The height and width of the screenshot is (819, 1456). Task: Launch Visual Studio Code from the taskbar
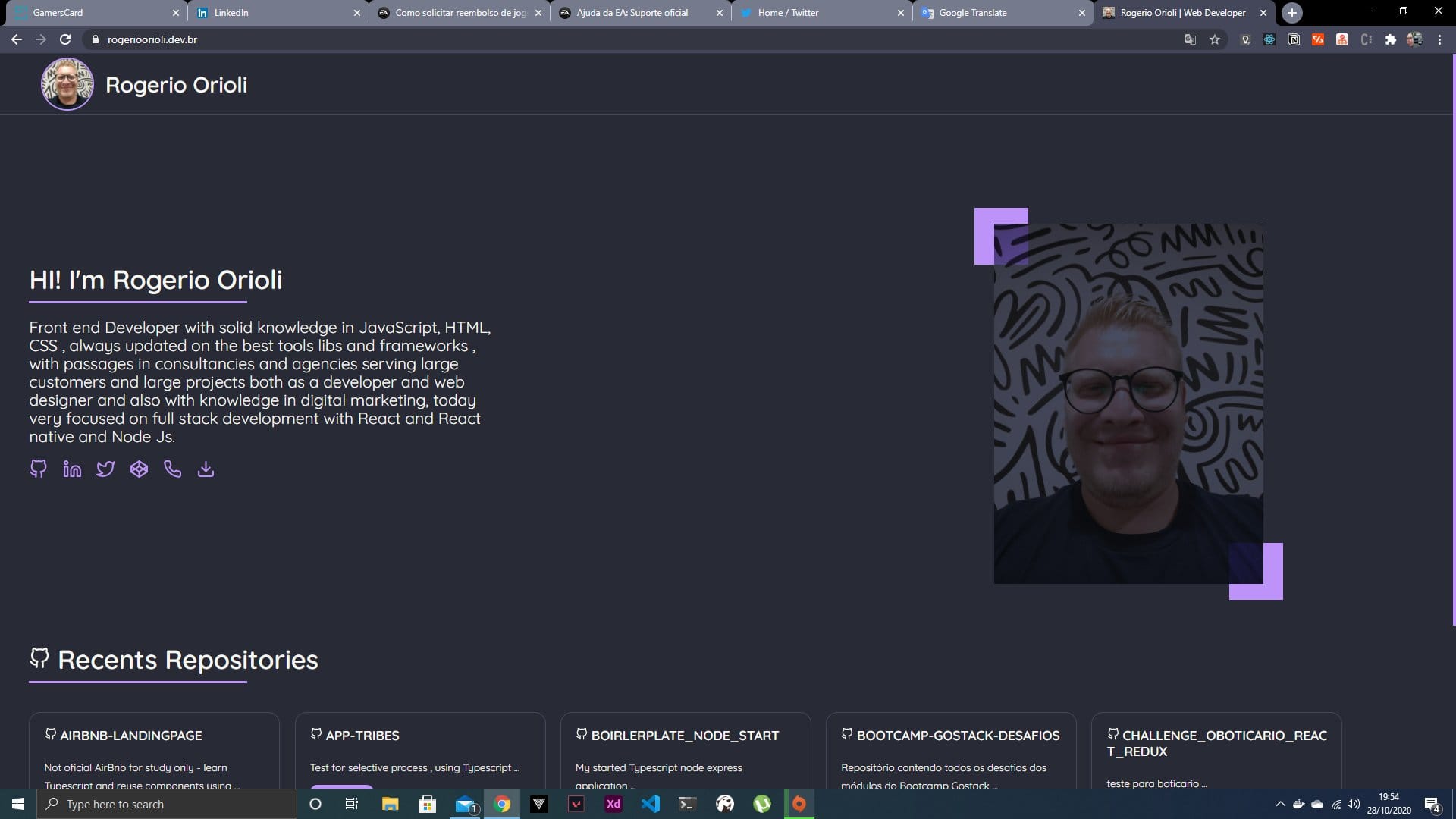[651, 804]
